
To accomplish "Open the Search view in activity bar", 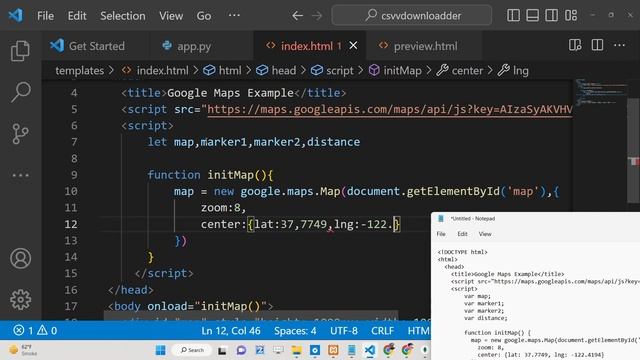I will coord(20,92).
